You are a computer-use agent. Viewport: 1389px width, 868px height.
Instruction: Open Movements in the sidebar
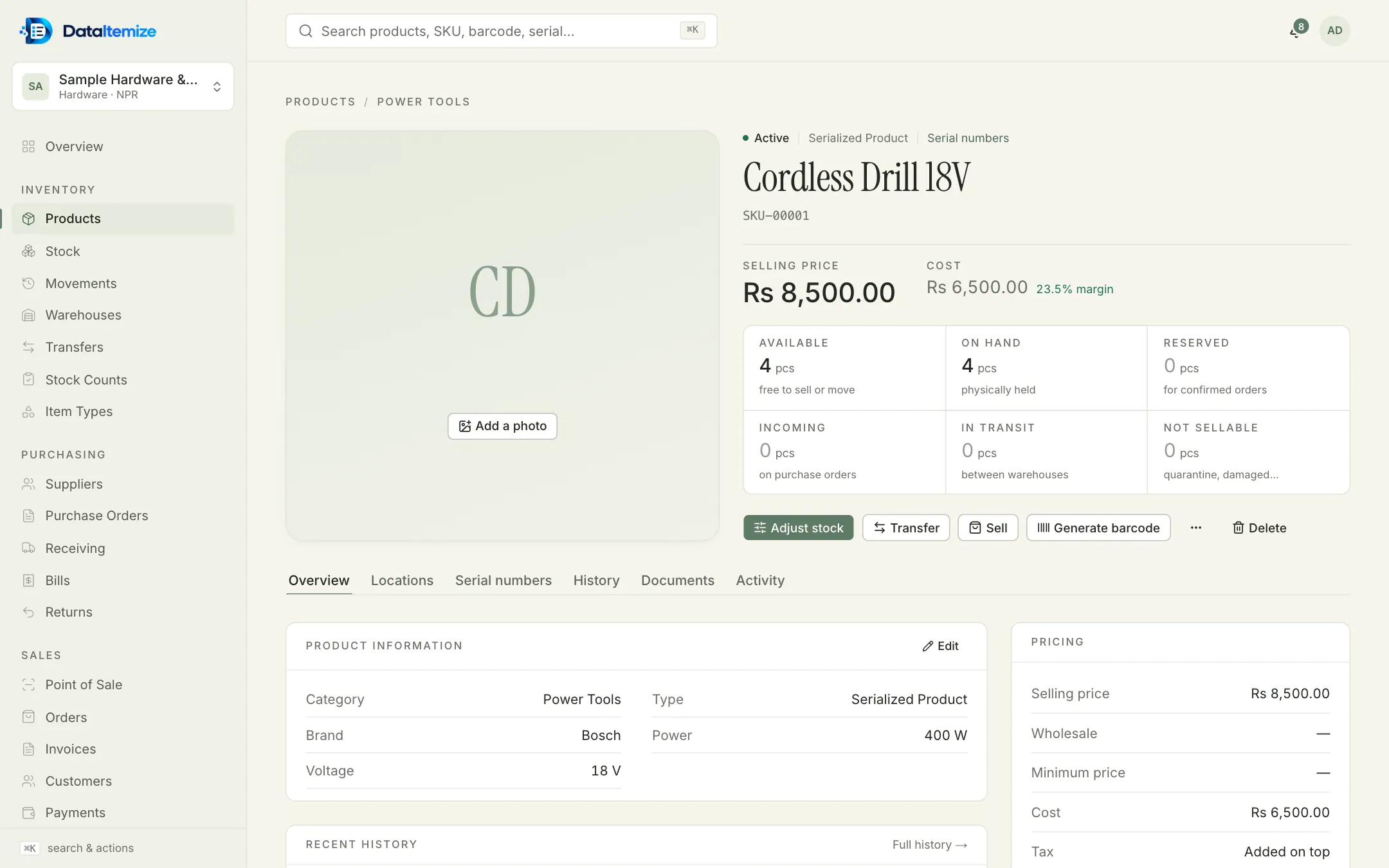point(122,284)
